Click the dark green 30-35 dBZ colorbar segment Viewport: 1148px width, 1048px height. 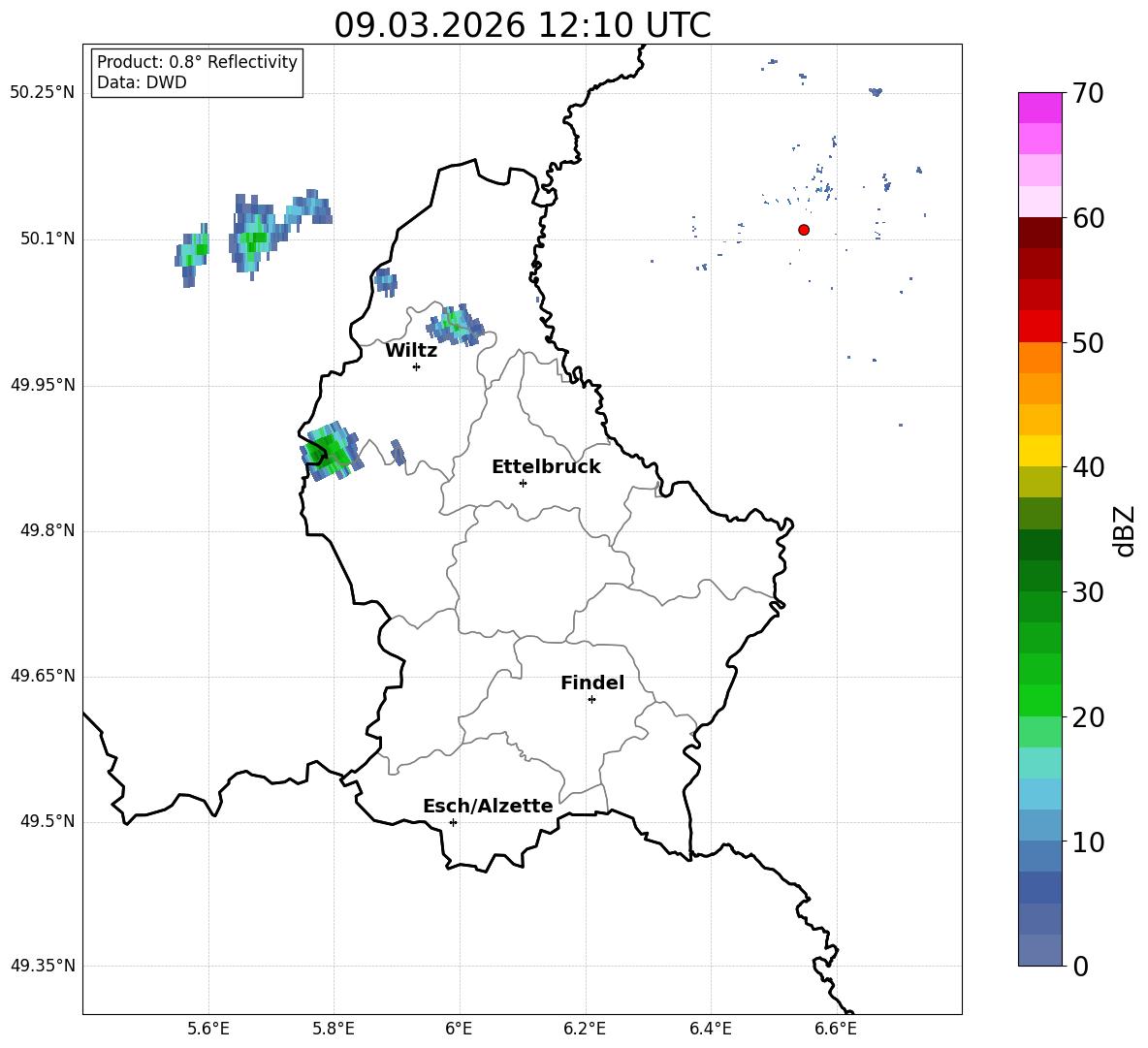[1039, 545]
